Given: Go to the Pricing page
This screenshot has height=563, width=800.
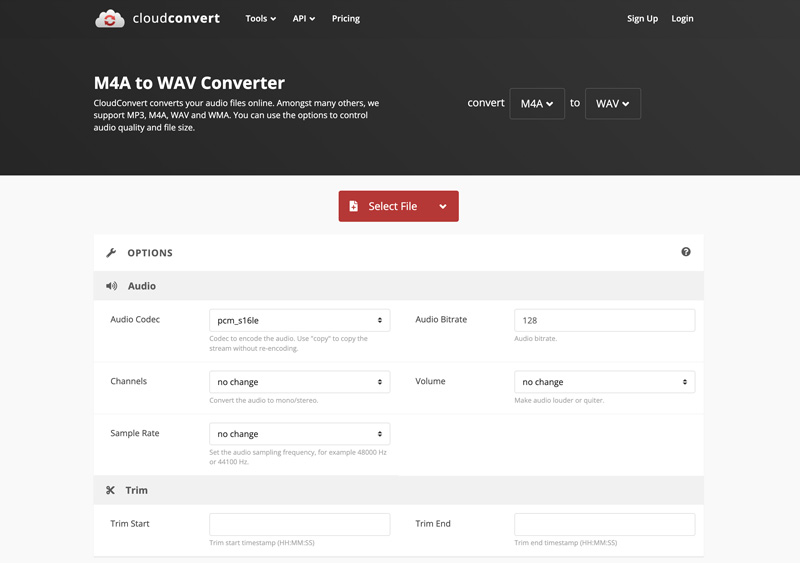Looking at the screenshot, I should [345, 18].
